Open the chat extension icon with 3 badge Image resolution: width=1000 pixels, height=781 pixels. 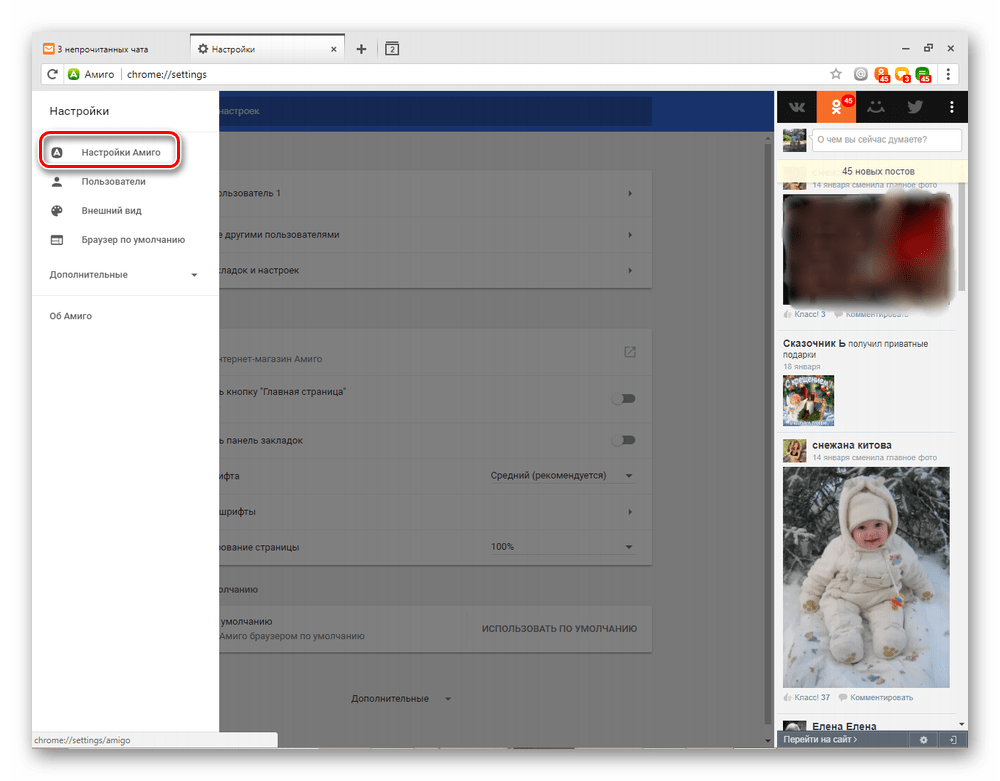903,74
